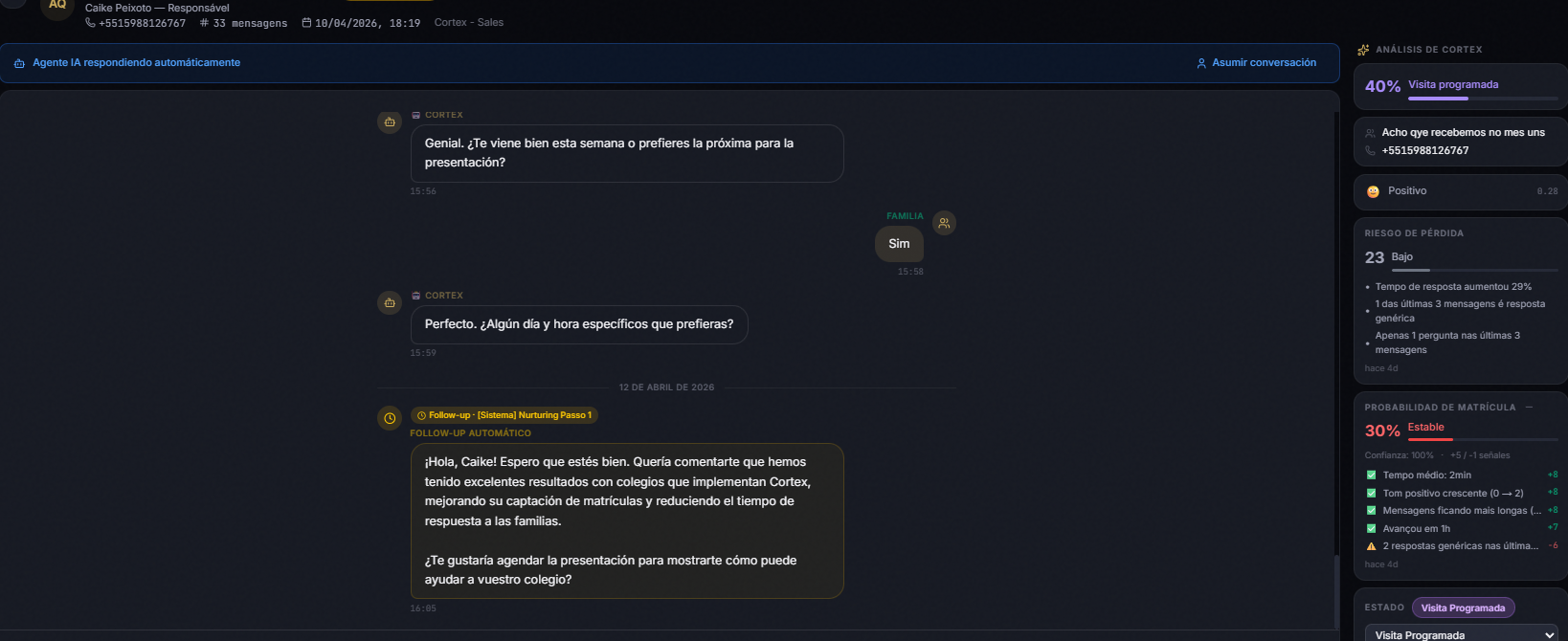Click the 'Cortex - Sales' label in header
The width and height of the screenshot is (1568, 641).
pyautogui.click(x=468, y=23)
